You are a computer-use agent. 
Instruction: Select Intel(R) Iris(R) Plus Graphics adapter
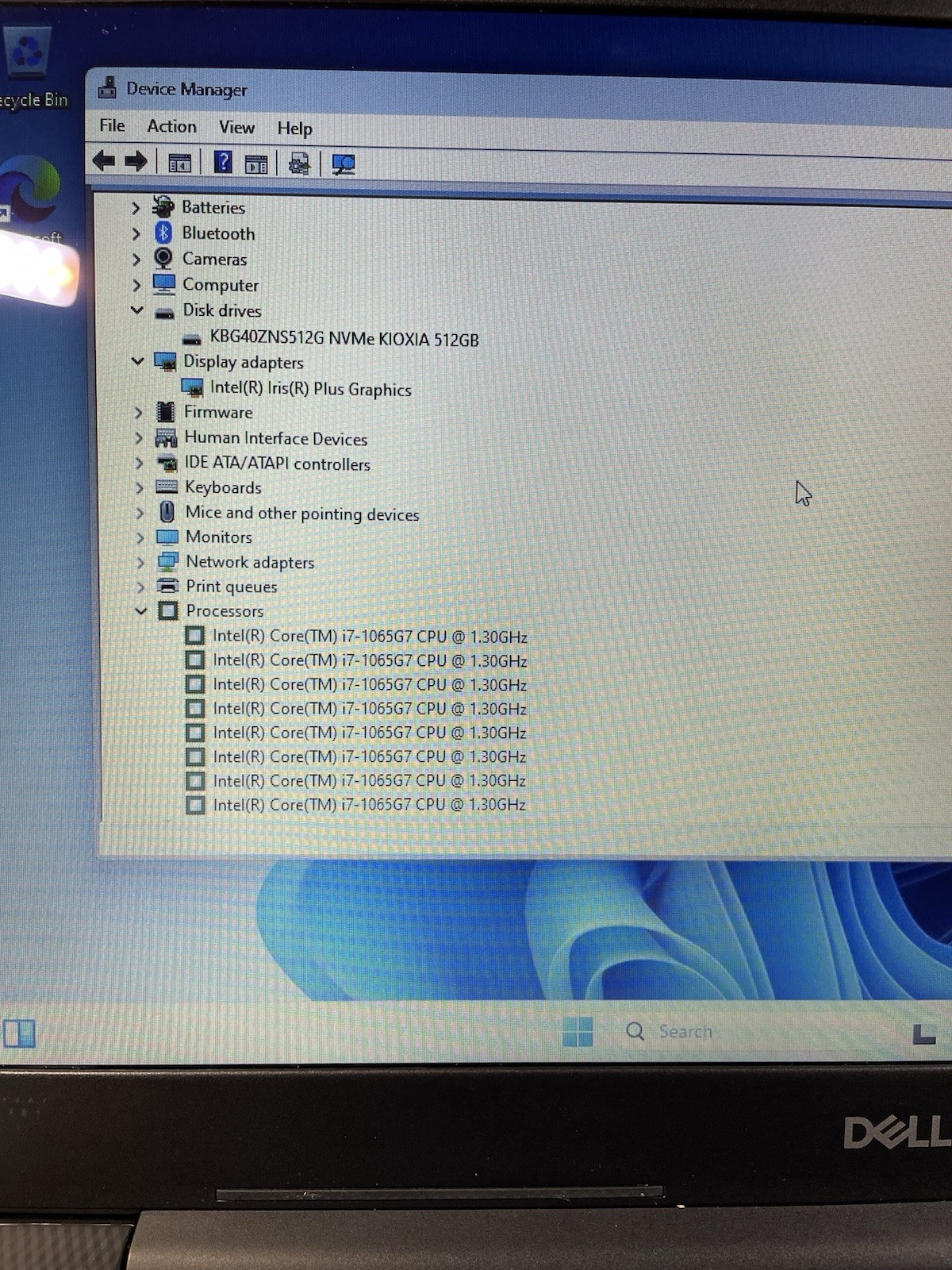pos(311,389)
